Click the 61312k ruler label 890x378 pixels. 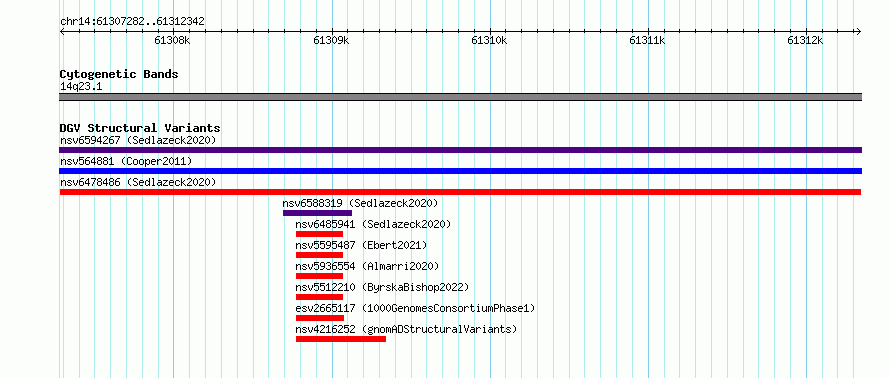(805, 41)
